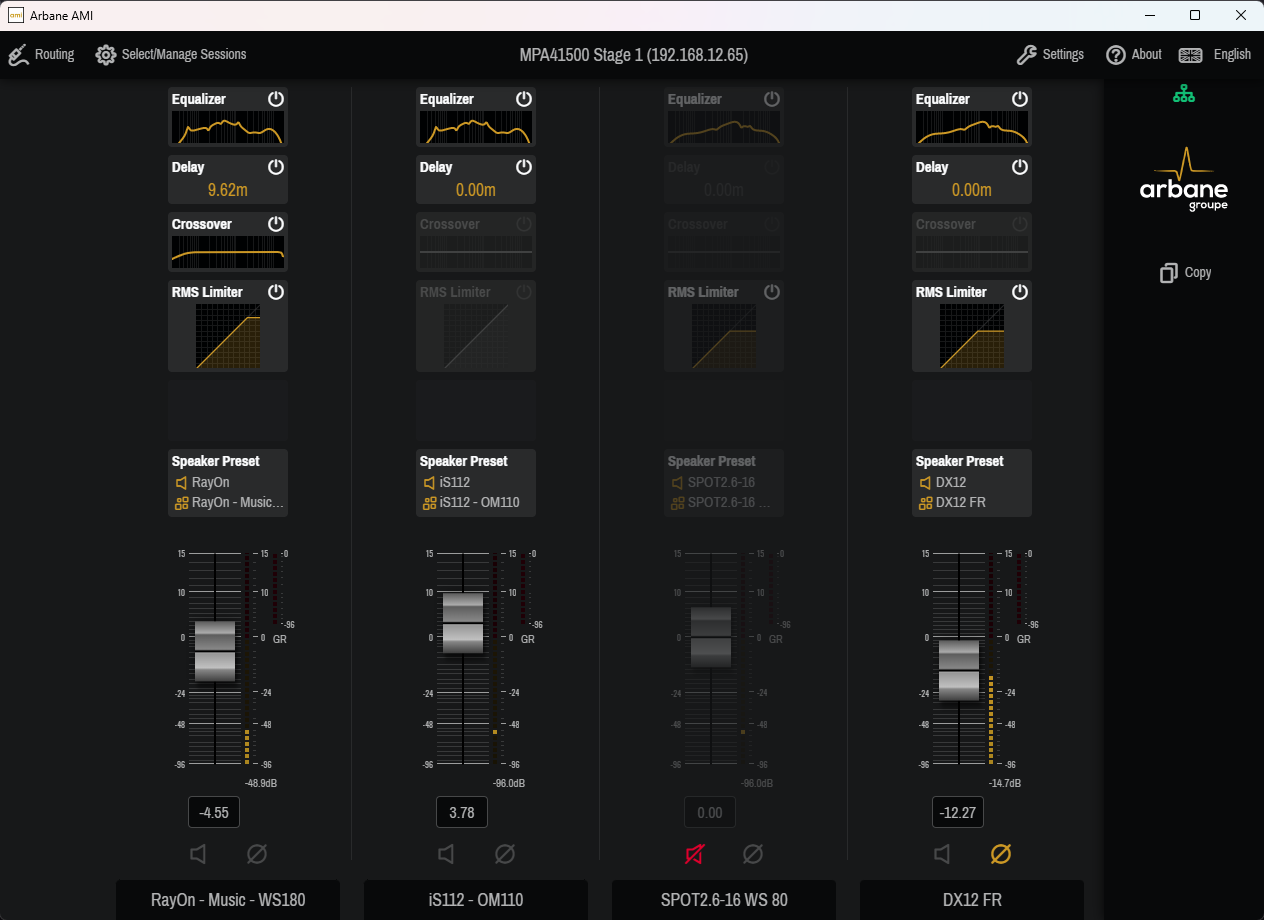Screen dimensions: 1264x920
Task: Toggle SPOT2.6-16 channel Equalizer power
Action: pos(772,99)
